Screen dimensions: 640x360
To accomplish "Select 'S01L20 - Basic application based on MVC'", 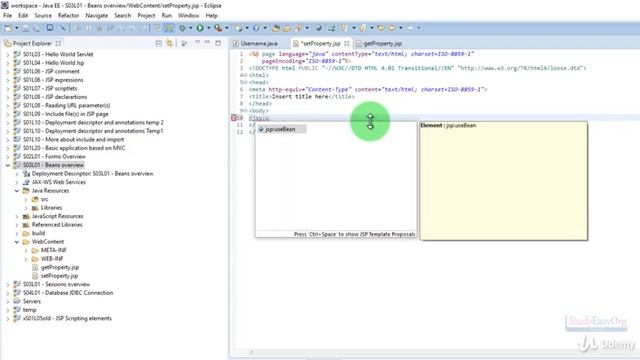I will 74,148.
